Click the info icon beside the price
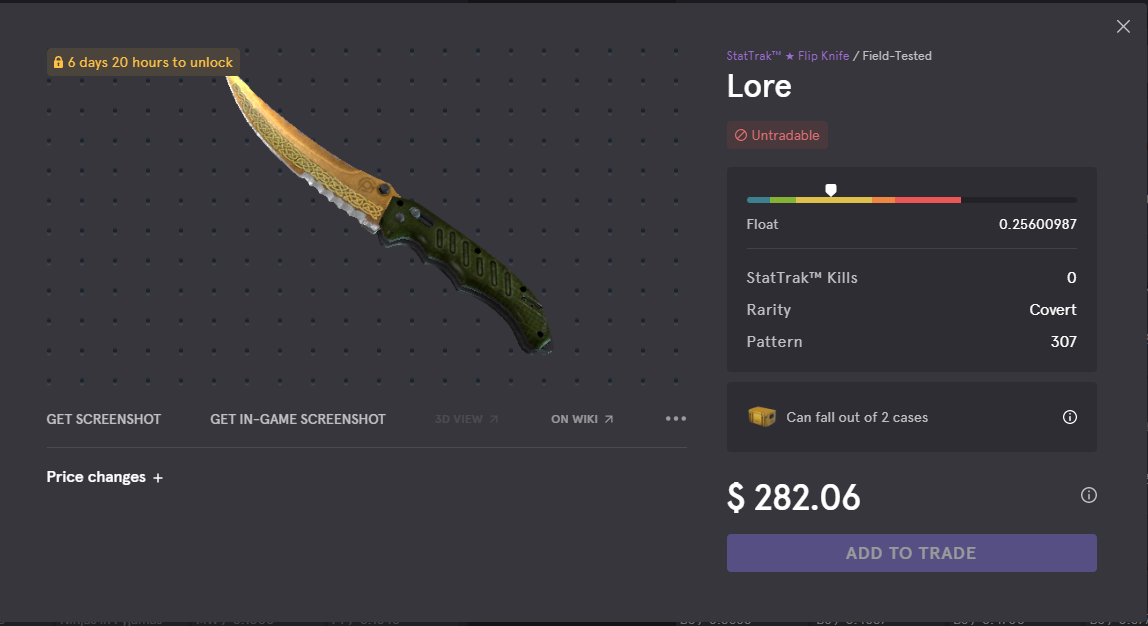This screenshot has height=626, width=1148. coord(1089,495)
